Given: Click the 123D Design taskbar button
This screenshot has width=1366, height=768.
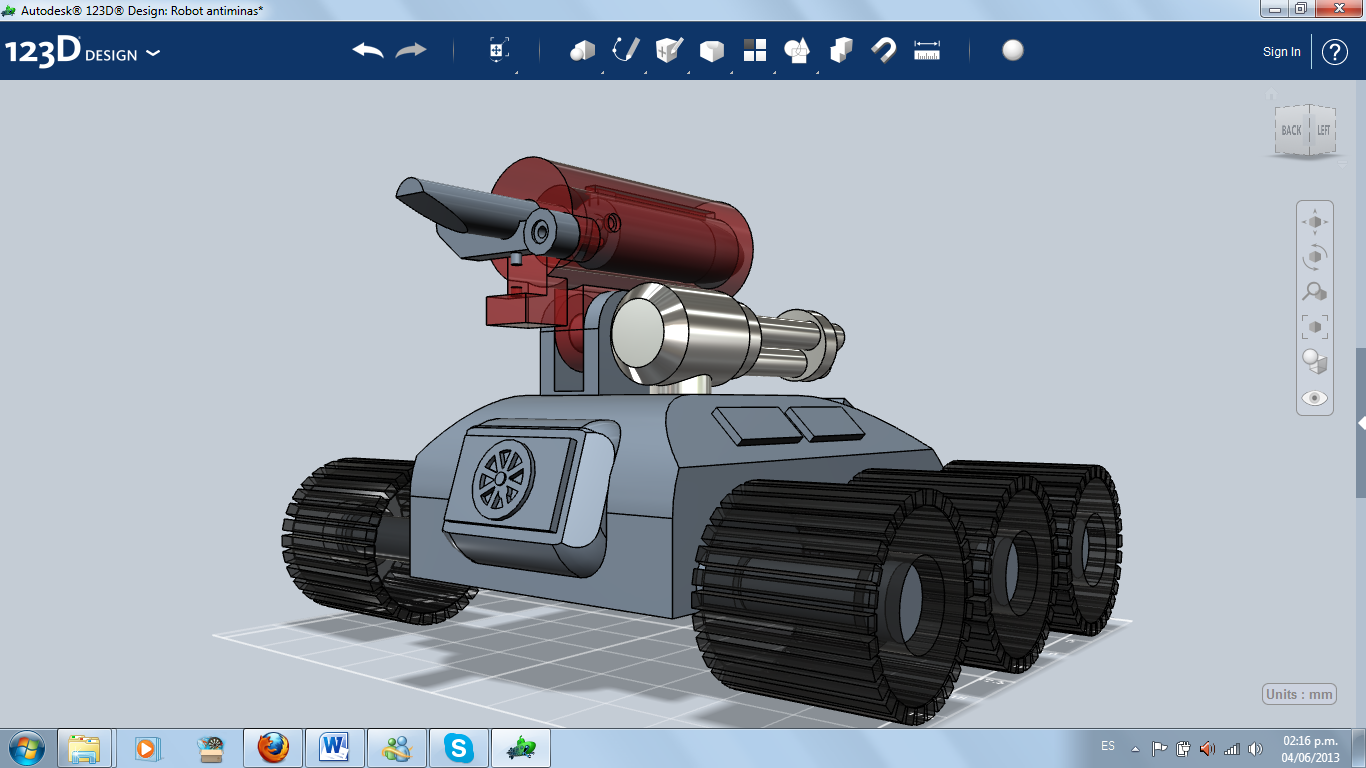Looking at the screenshot, I should point(521,748).
